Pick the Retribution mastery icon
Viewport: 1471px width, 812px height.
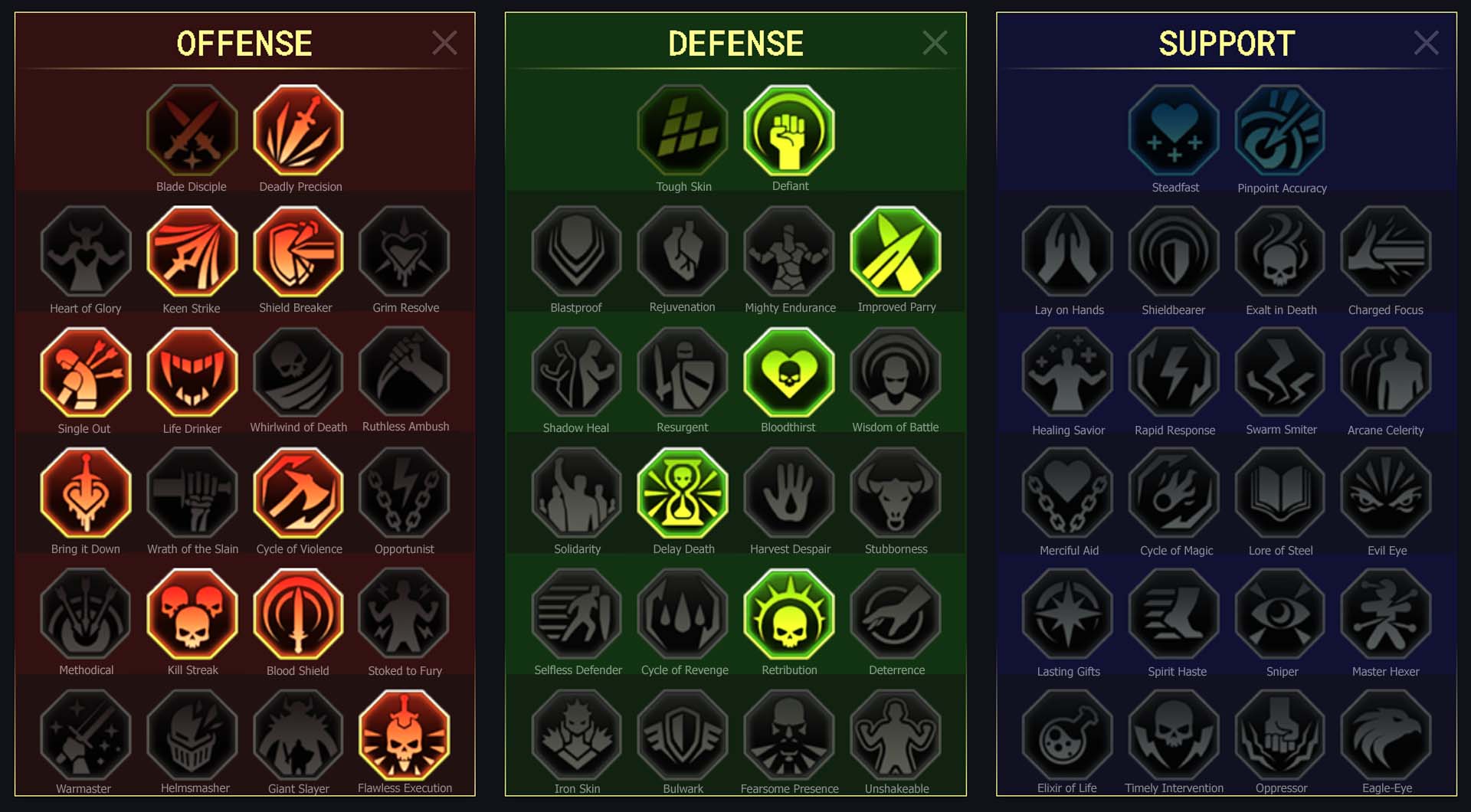click(789, 614)
